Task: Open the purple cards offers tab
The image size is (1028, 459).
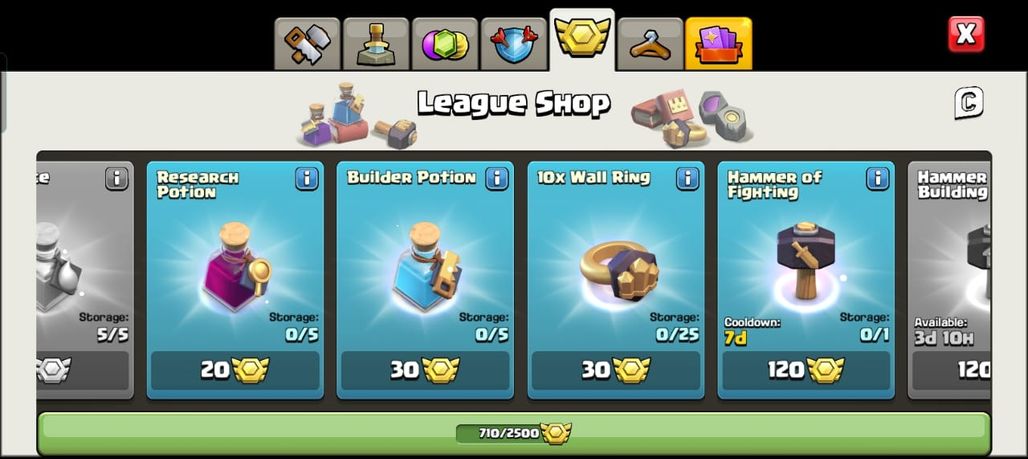Action: (x=719, y=44)
